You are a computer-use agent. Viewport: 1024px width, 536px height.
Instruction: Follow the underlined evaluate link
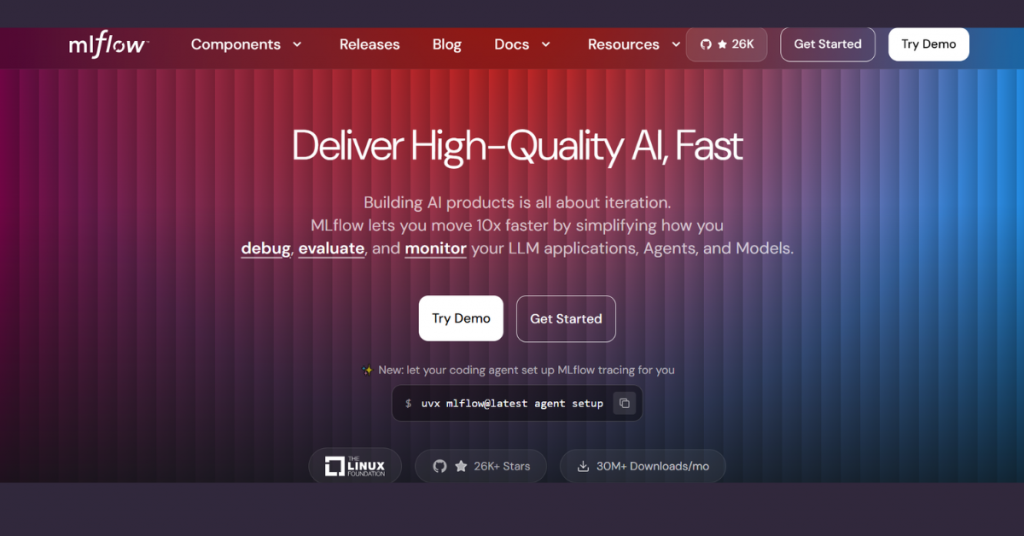coord(332,249)
